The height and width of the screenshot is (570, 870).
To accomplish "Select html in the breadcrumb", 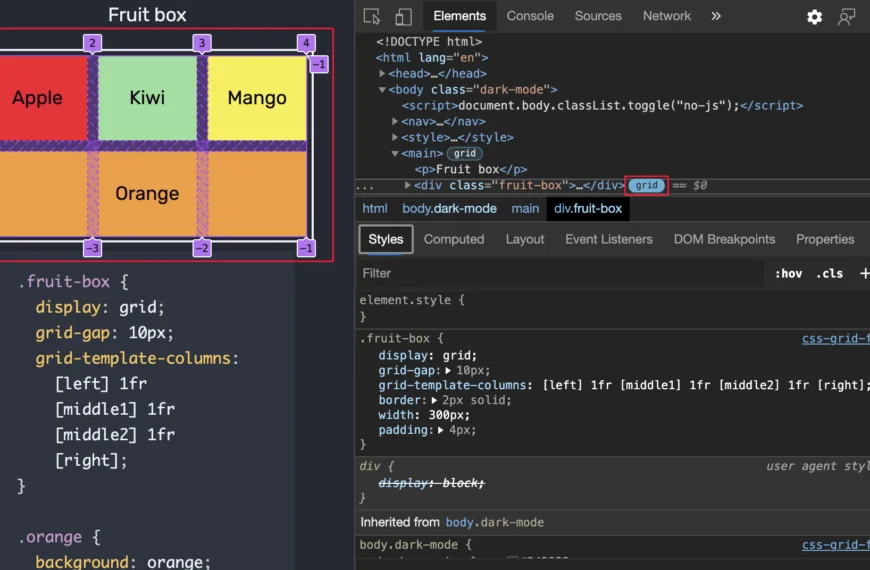I will click(375, 209).
